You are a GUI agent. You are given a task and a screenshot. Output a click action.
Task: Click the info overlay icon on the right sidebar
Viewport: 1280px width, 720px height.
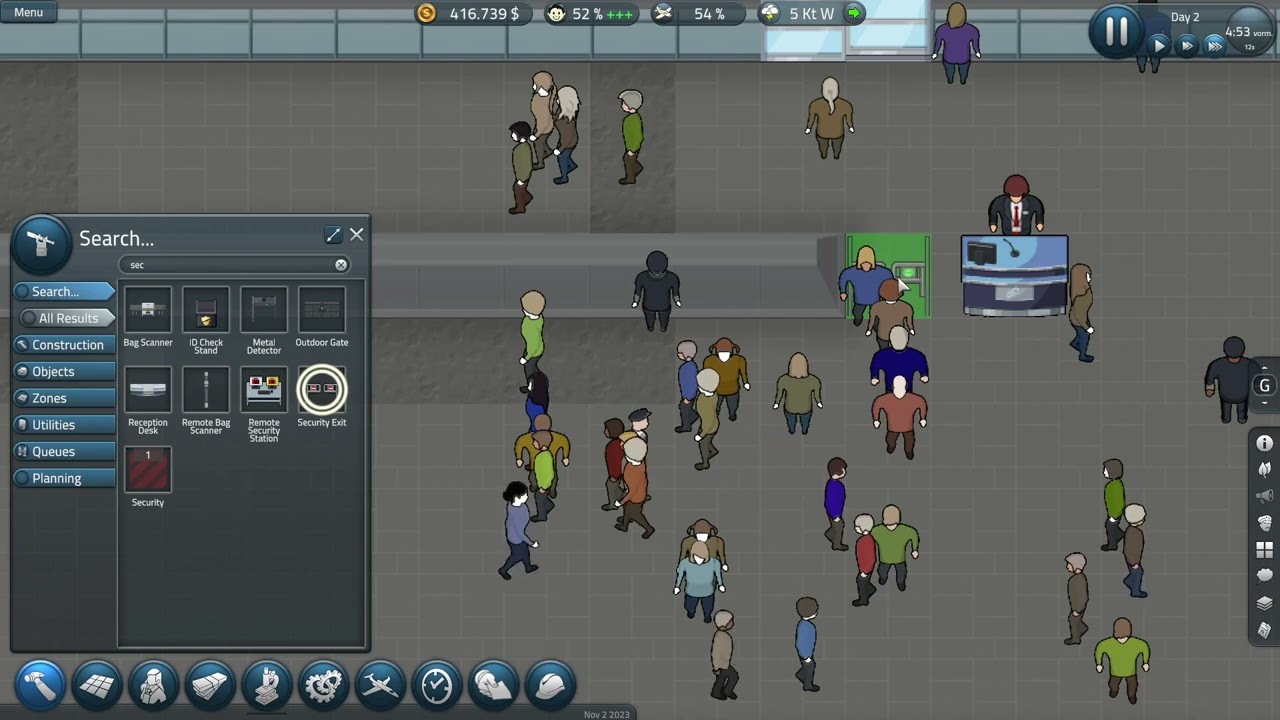coord(1264,443)
